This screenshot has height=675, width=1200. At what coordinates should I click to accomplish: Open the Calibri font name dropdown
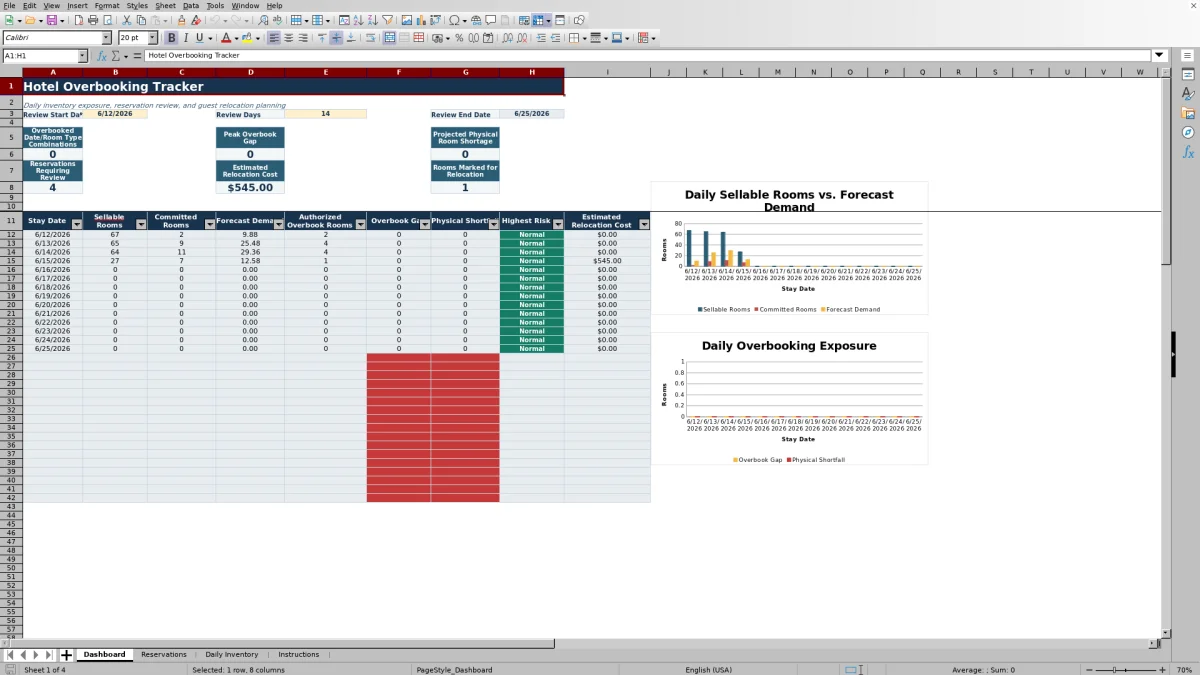point(106,38)
